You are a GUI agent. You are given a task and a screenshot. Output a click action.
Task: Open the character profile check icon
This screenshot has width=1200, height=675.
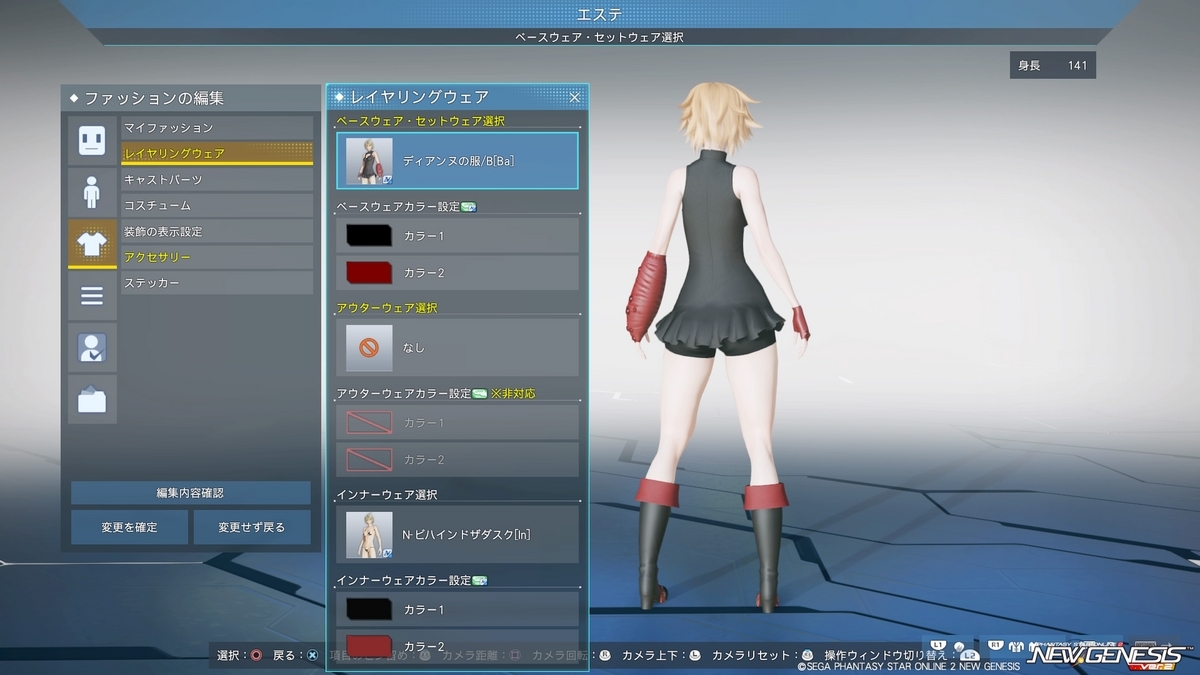pos(92,348)
